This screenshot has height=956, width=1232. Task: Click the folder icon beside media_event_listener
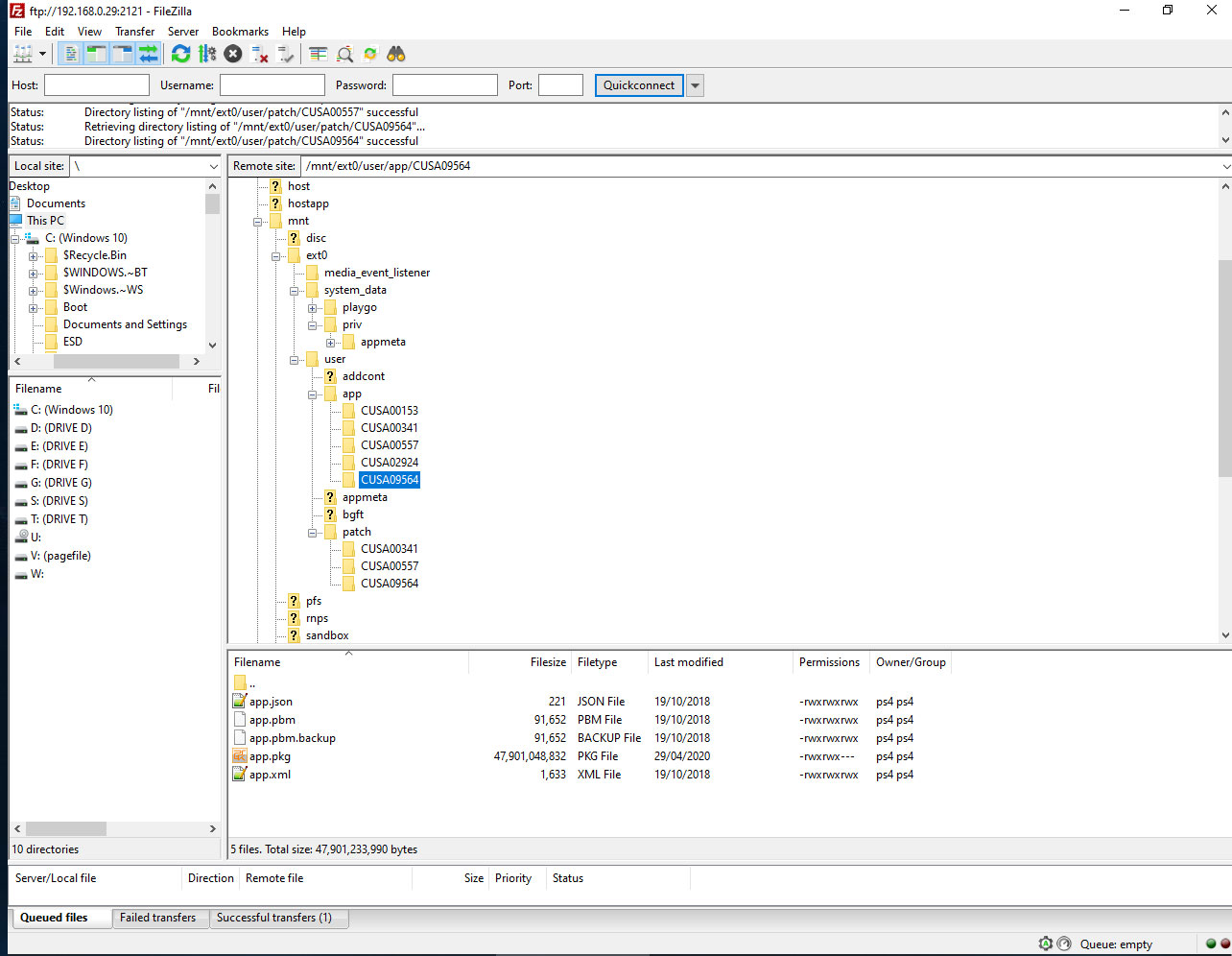coord(313,273)
